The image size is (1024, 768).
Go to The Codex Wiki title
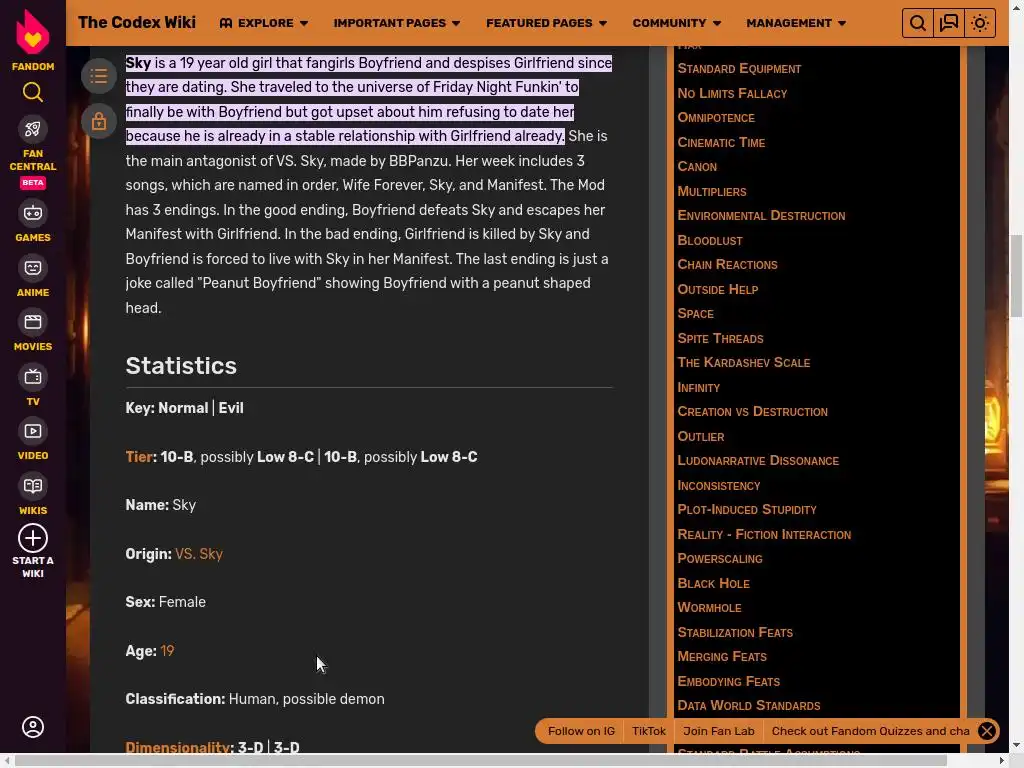coord(137,22)
